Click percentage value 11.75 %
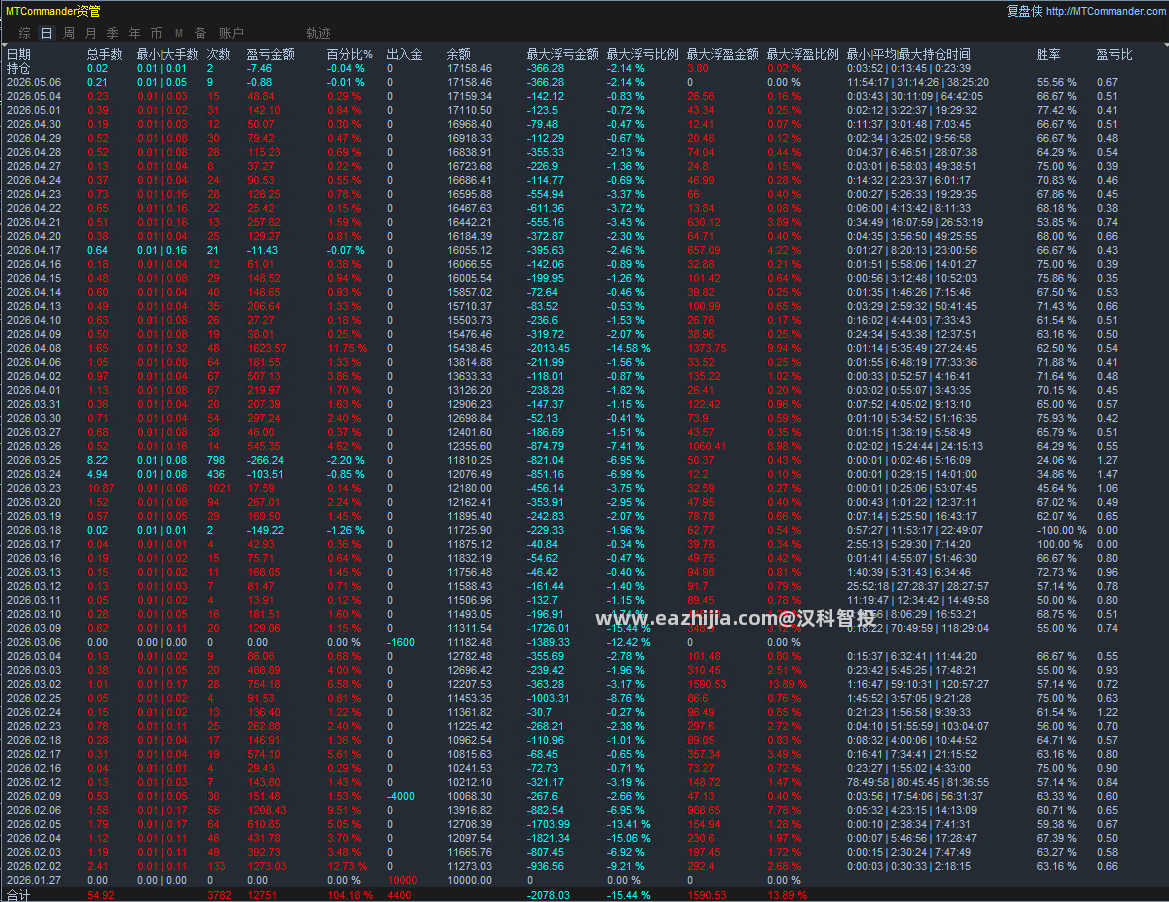The width and height of the screenshot is (1169, 902). point(347,348)
